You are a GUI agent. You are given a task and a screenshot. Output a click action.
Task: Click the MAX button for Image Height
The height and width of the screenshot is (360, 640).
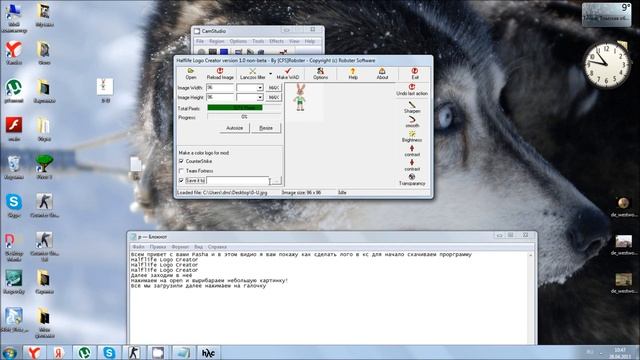coord(273,98)
